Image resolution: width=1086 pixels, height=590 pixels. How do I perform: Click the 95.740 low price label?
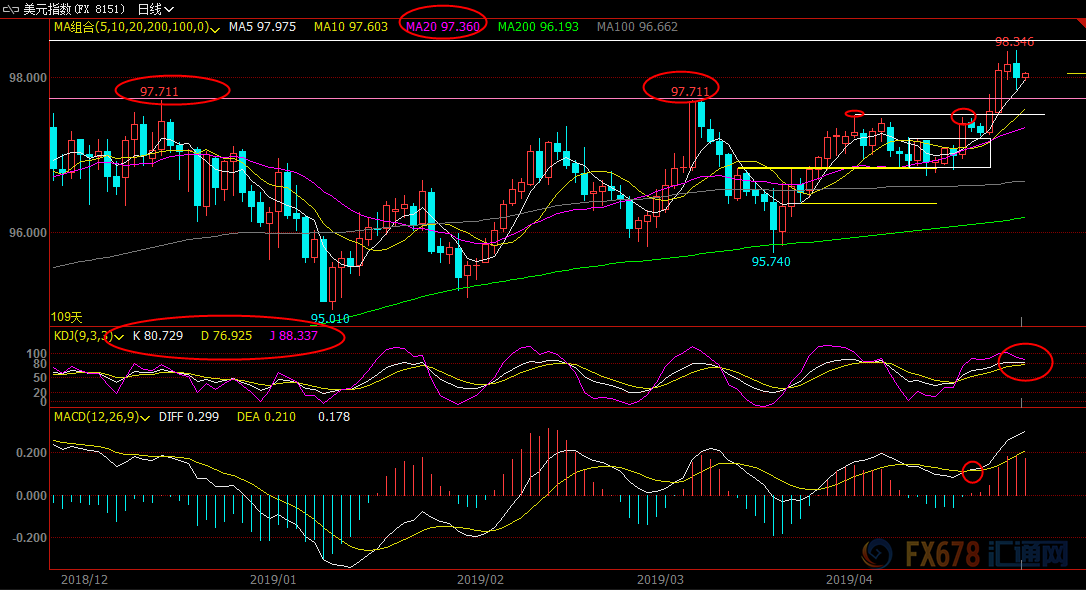[771, 262]
